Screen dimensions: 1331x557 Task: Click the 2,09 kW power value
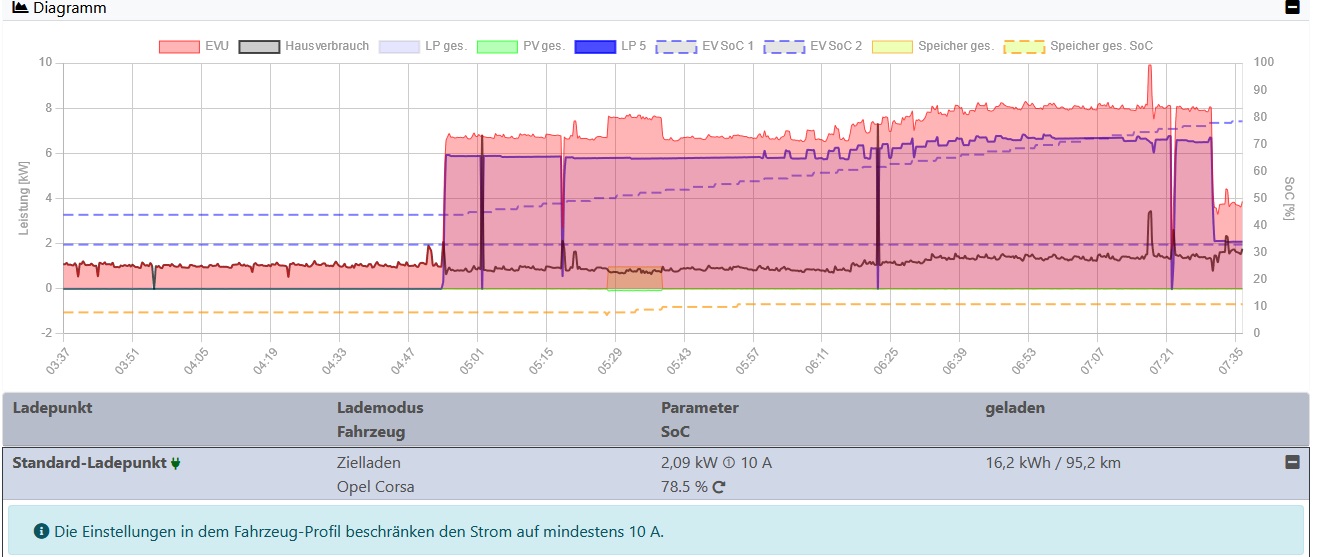689,463
